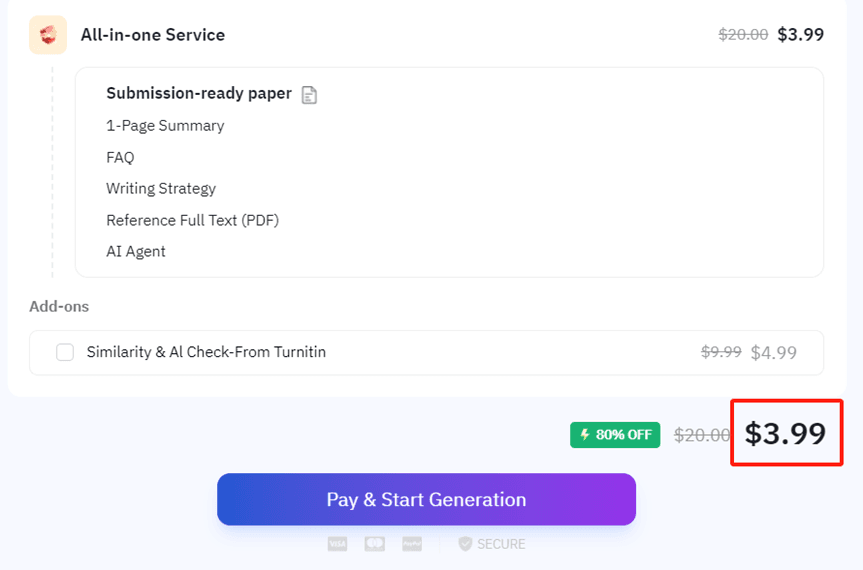This screenshot has width=863, height=570.
Task: Click the $4.99 add-on price
Action: [773, 352]
